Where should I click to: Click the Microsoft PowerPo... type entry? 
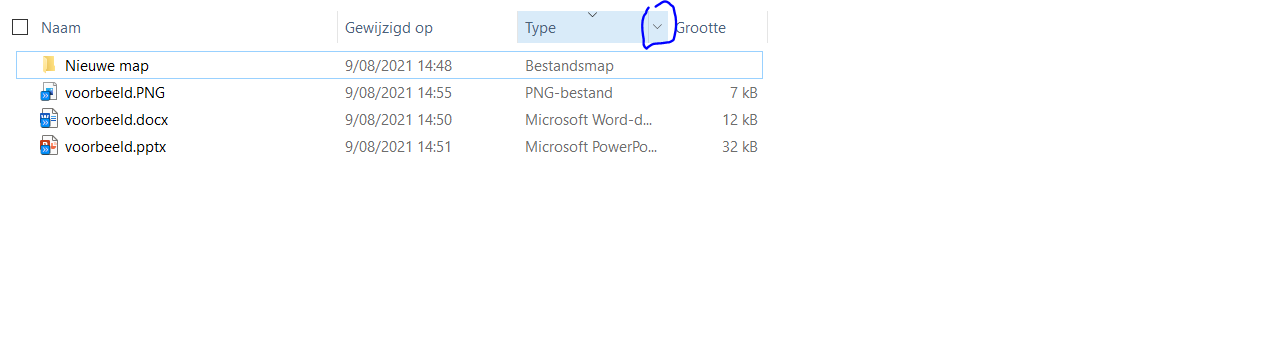click(591, 147)
